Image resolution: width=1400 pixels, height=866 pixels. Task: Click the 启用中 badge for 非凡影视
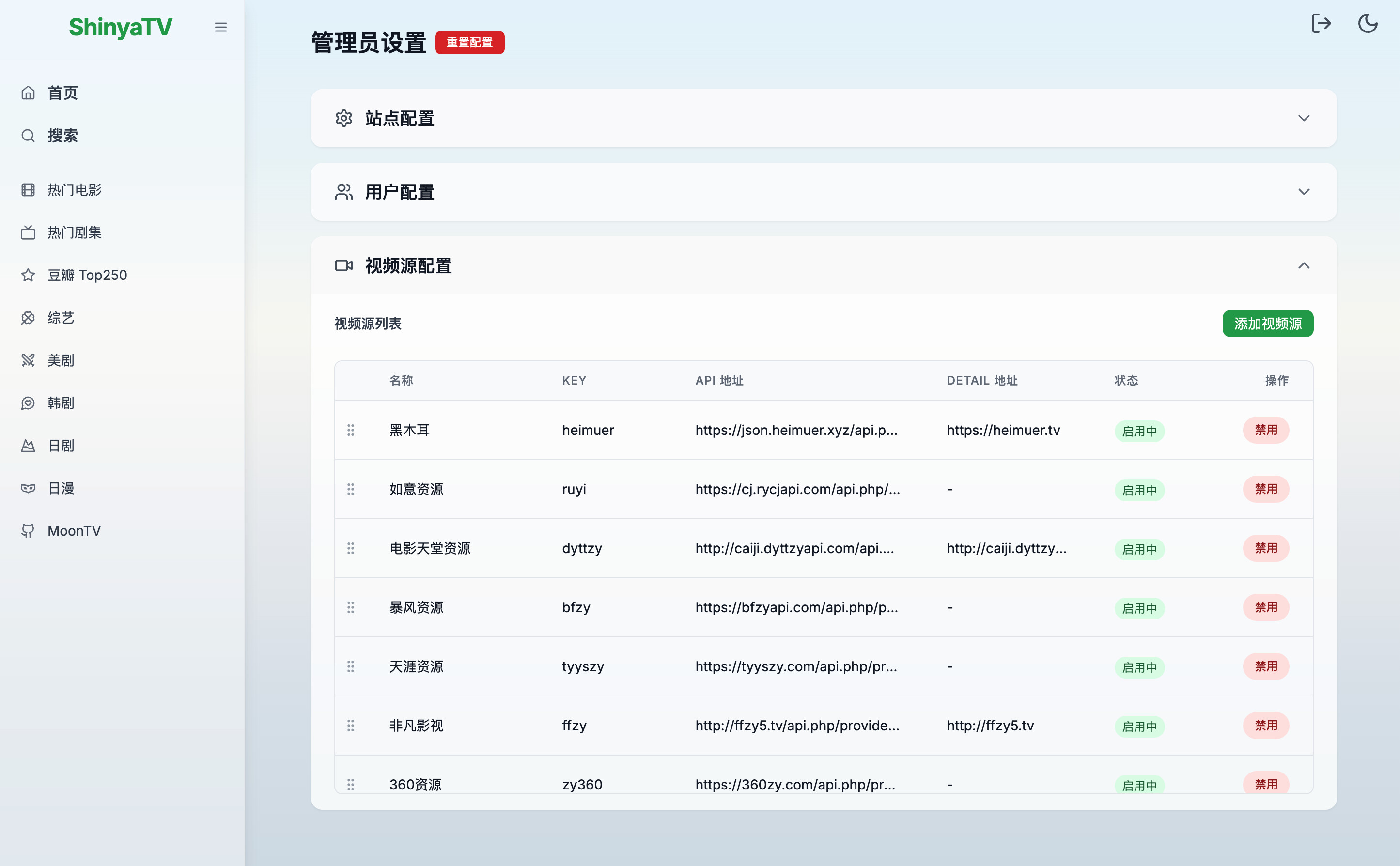click(1139, 727)
